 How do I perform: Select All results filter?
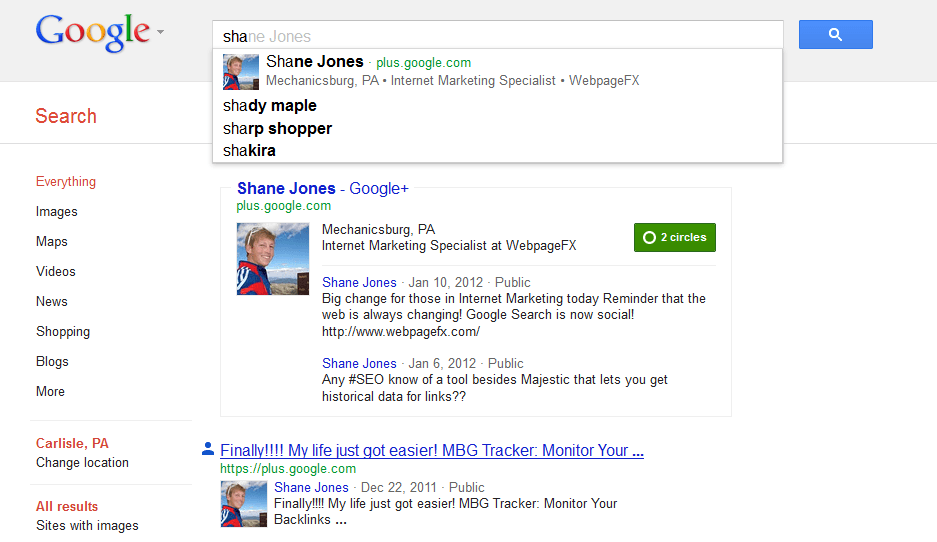tap(67, 506)
